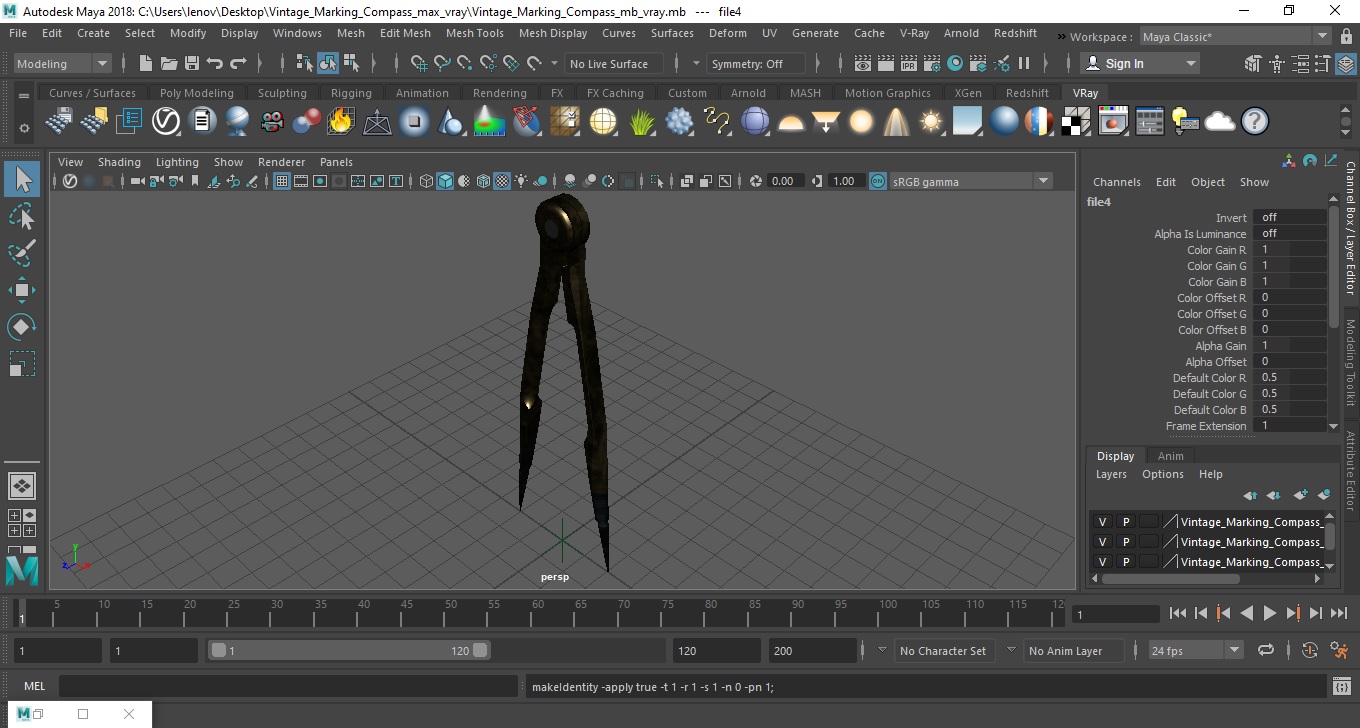The width and height of the screenshot is (1360, 728).
Task: Click the V-Ray cloud rendering shelf icon
Action: click(x=1219, y=122)
